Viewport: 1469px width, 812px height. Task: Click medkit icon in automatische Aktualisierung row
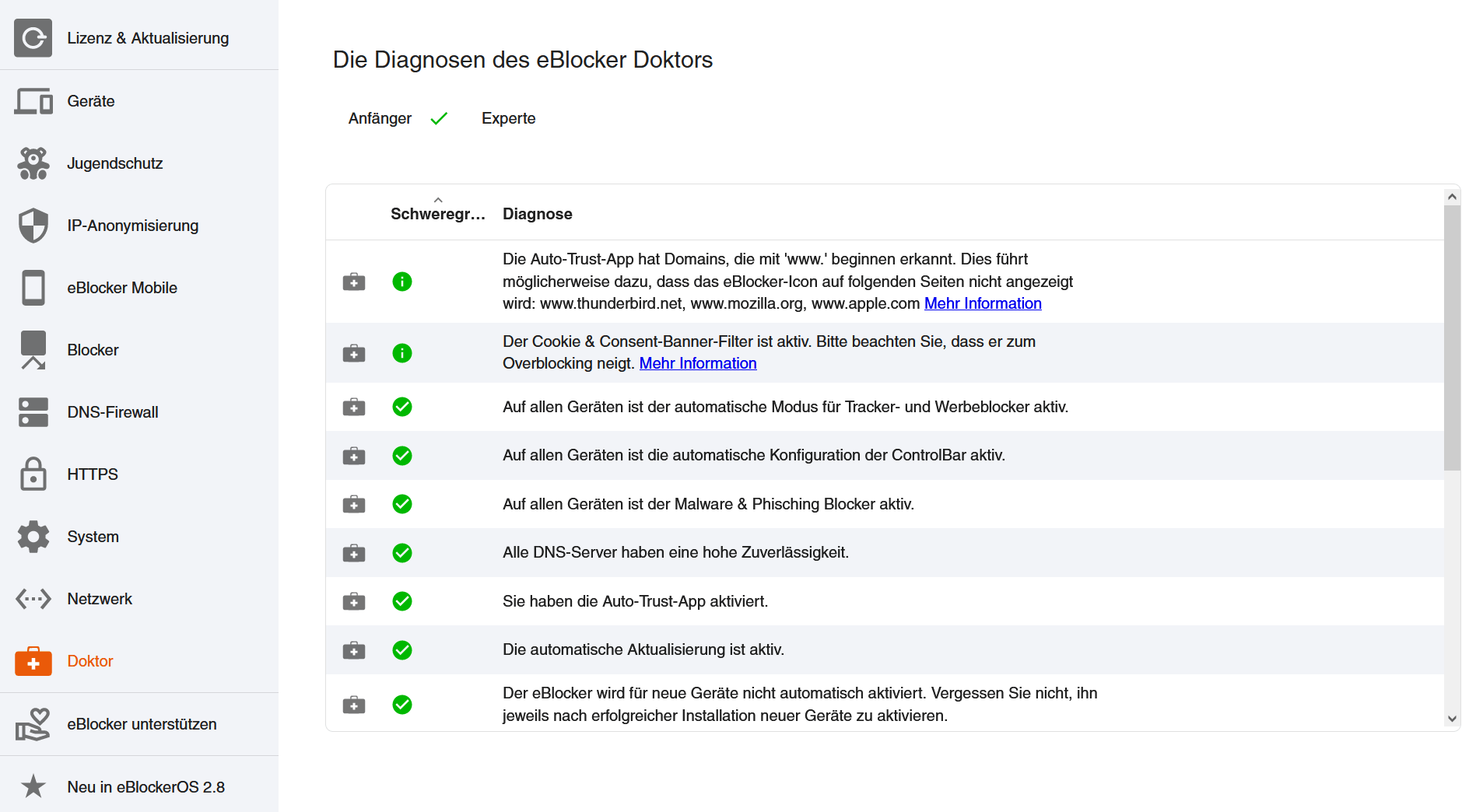(354, 650)
